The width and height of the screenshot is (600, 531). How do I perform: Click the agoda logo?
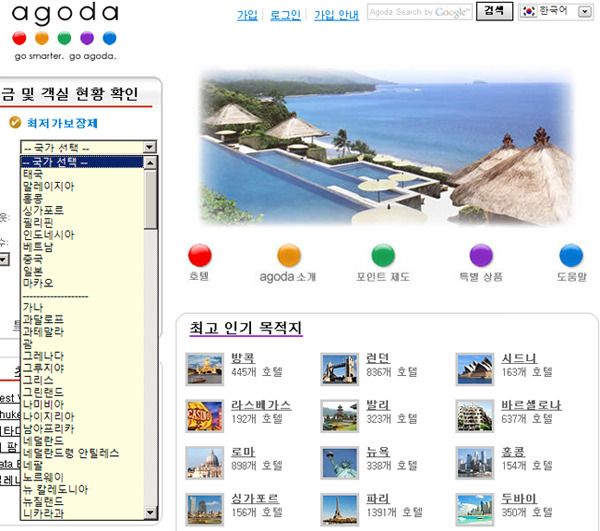pos(65,32)
